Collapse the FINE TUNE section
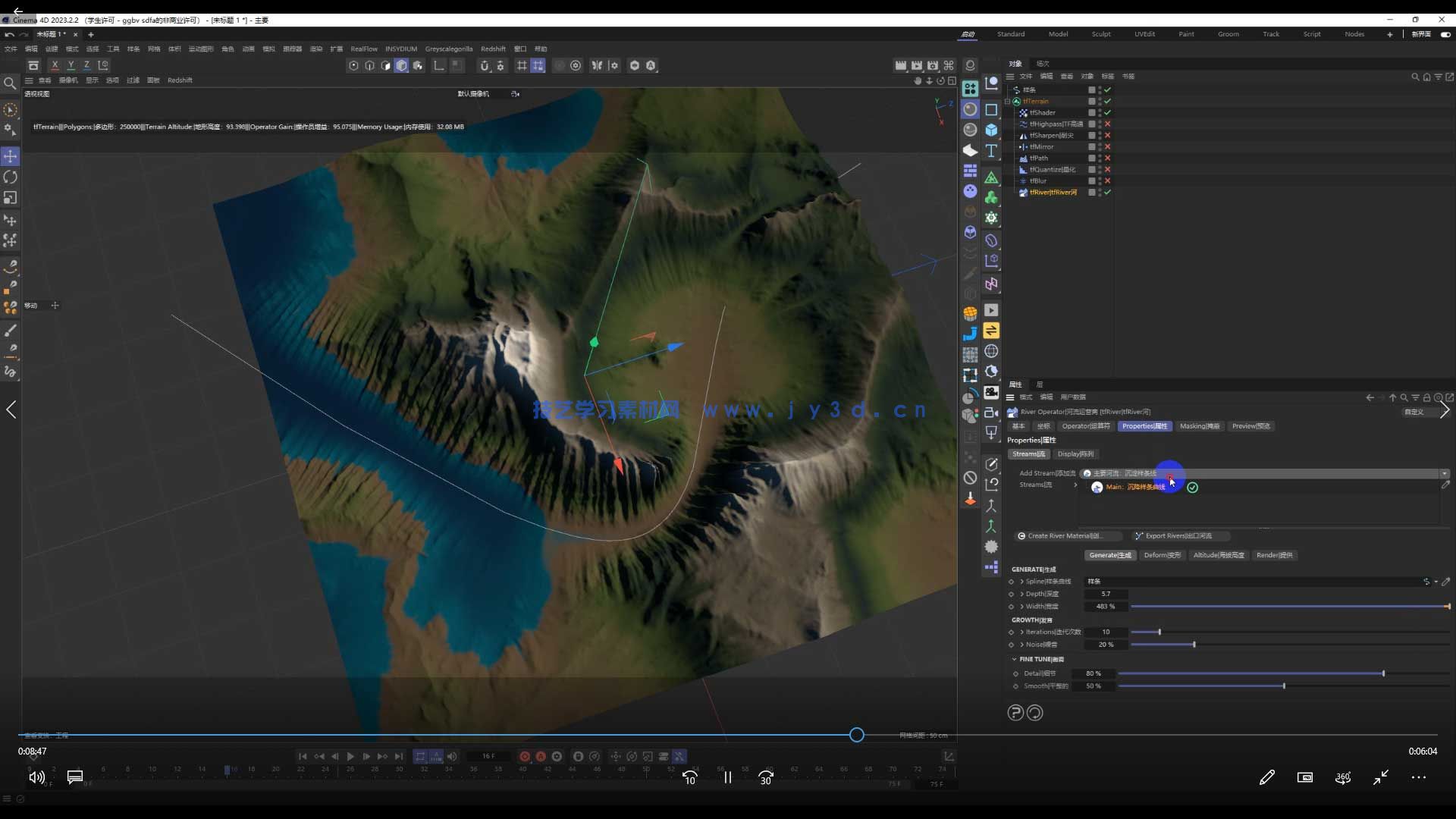The width and height of the screenshot is (1456, 819). [1014, 659]
